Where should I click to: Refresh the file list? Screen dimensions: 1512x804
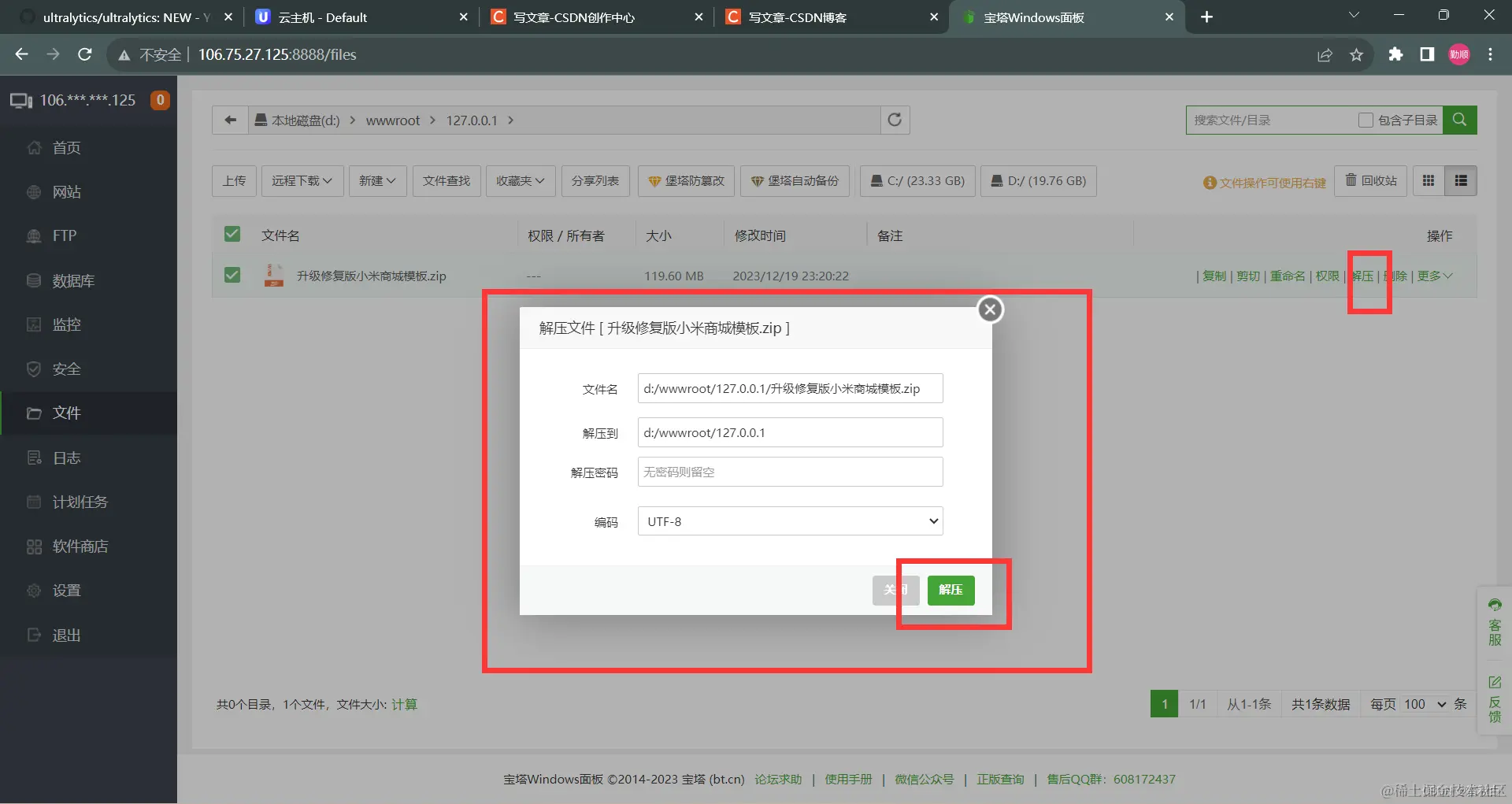895,120
